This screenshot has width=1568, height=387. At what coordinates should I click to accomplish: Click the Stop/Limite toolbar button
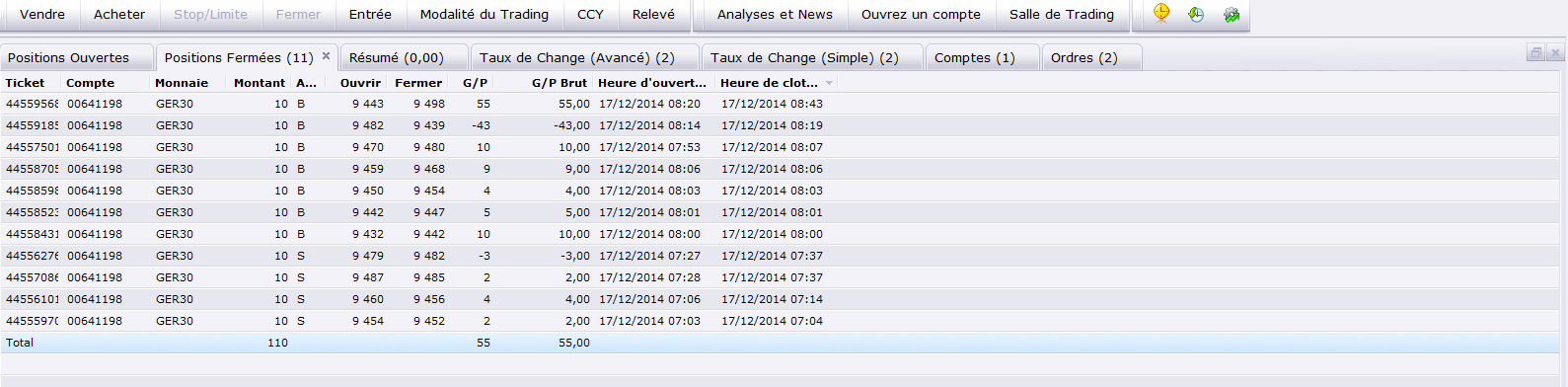tap(210, 15)
